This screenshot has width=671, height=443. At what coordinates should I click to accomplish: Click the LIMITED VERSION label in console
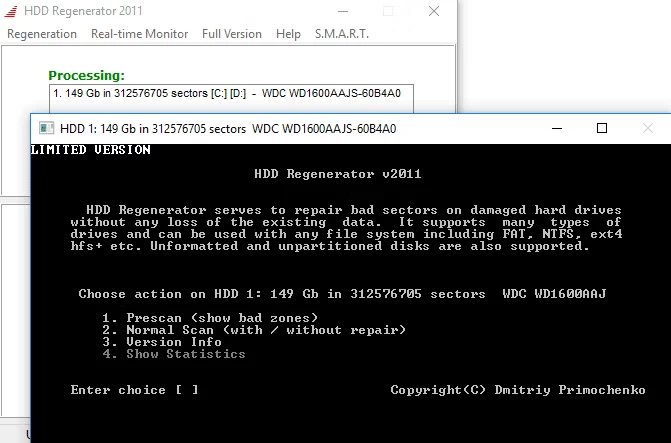coord(91,150)
